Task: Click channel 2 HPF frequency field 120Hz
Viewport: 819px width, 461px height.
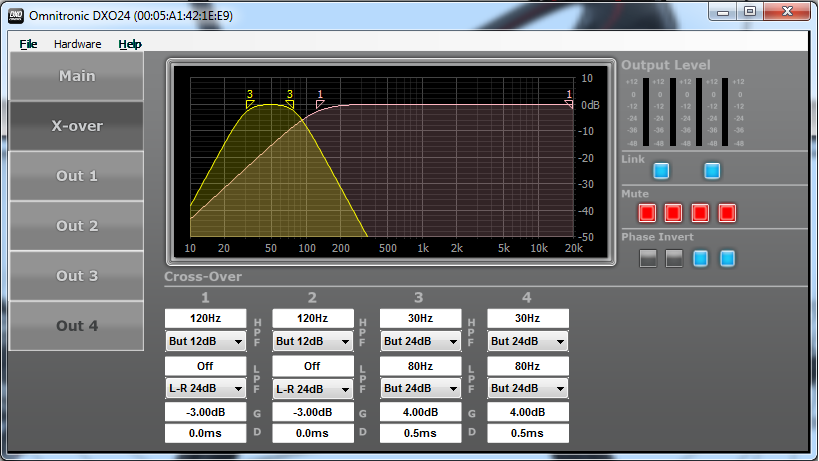Action: (312, 318)
